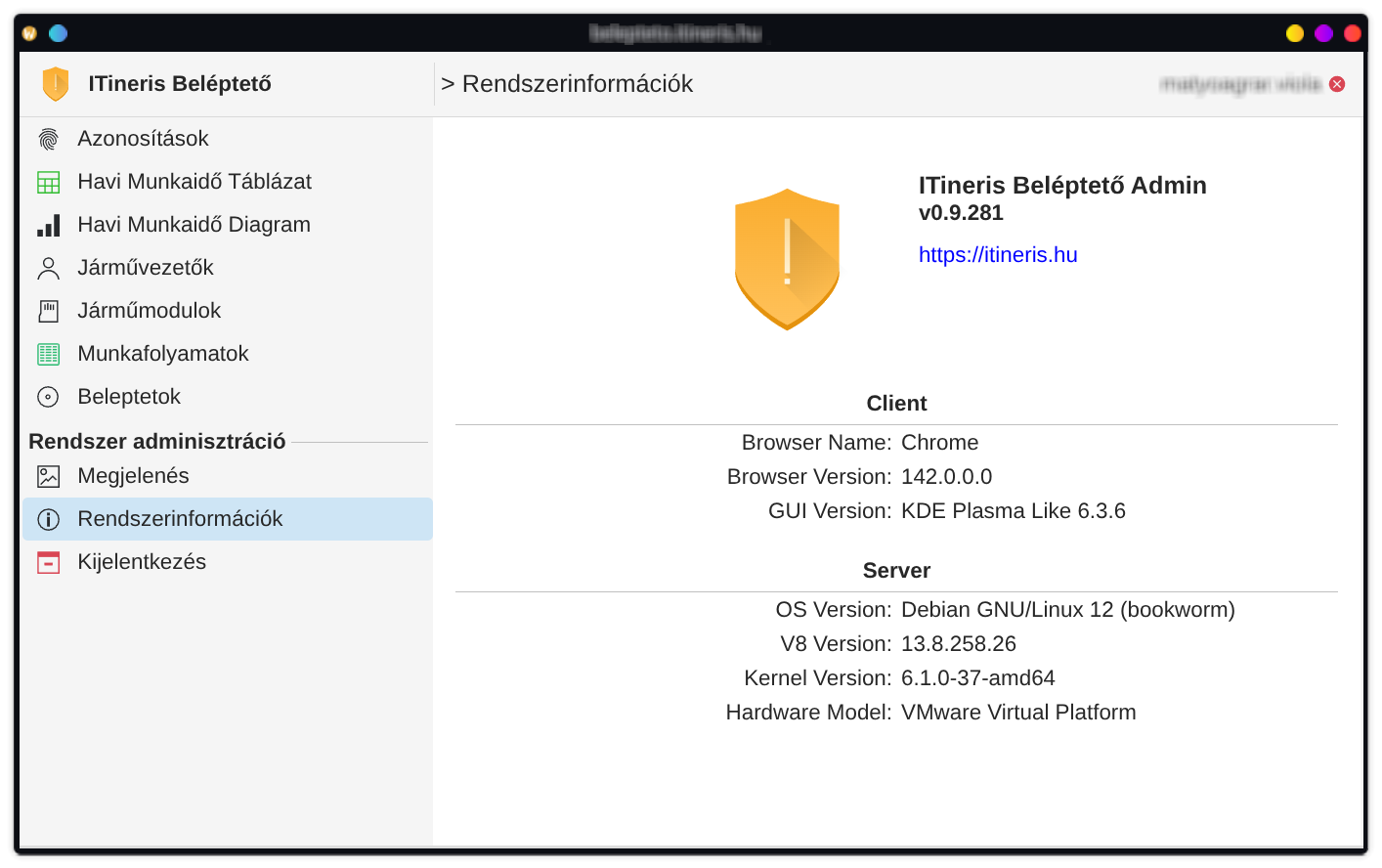1382x868 pixels.
Task: Click the ITineris Beléptető header logo
Action: [56, 84]
